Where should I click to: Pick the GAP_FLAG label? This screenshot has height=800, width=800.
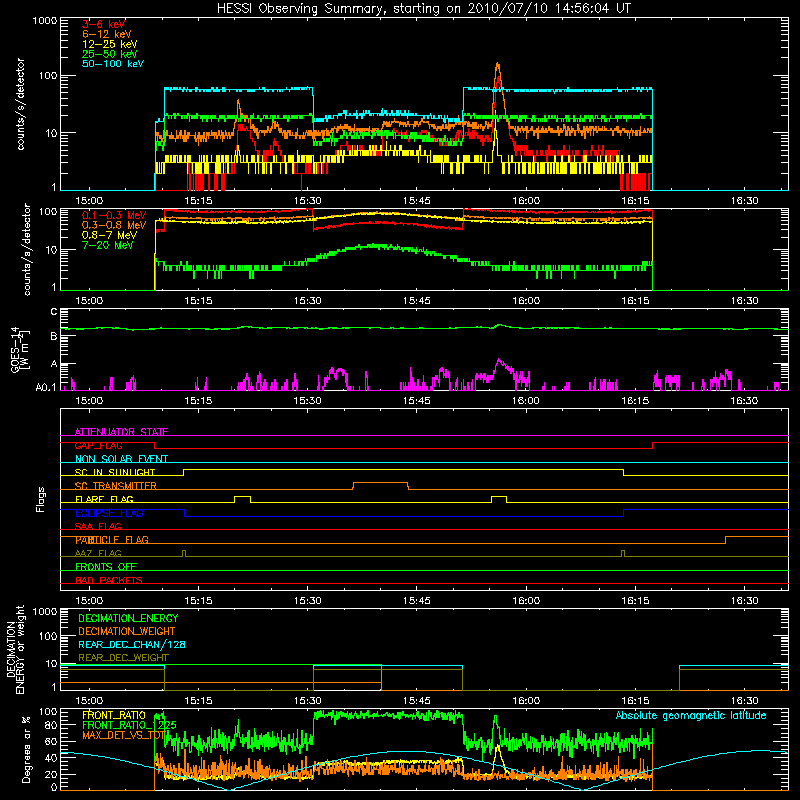(x=98, y=445)
